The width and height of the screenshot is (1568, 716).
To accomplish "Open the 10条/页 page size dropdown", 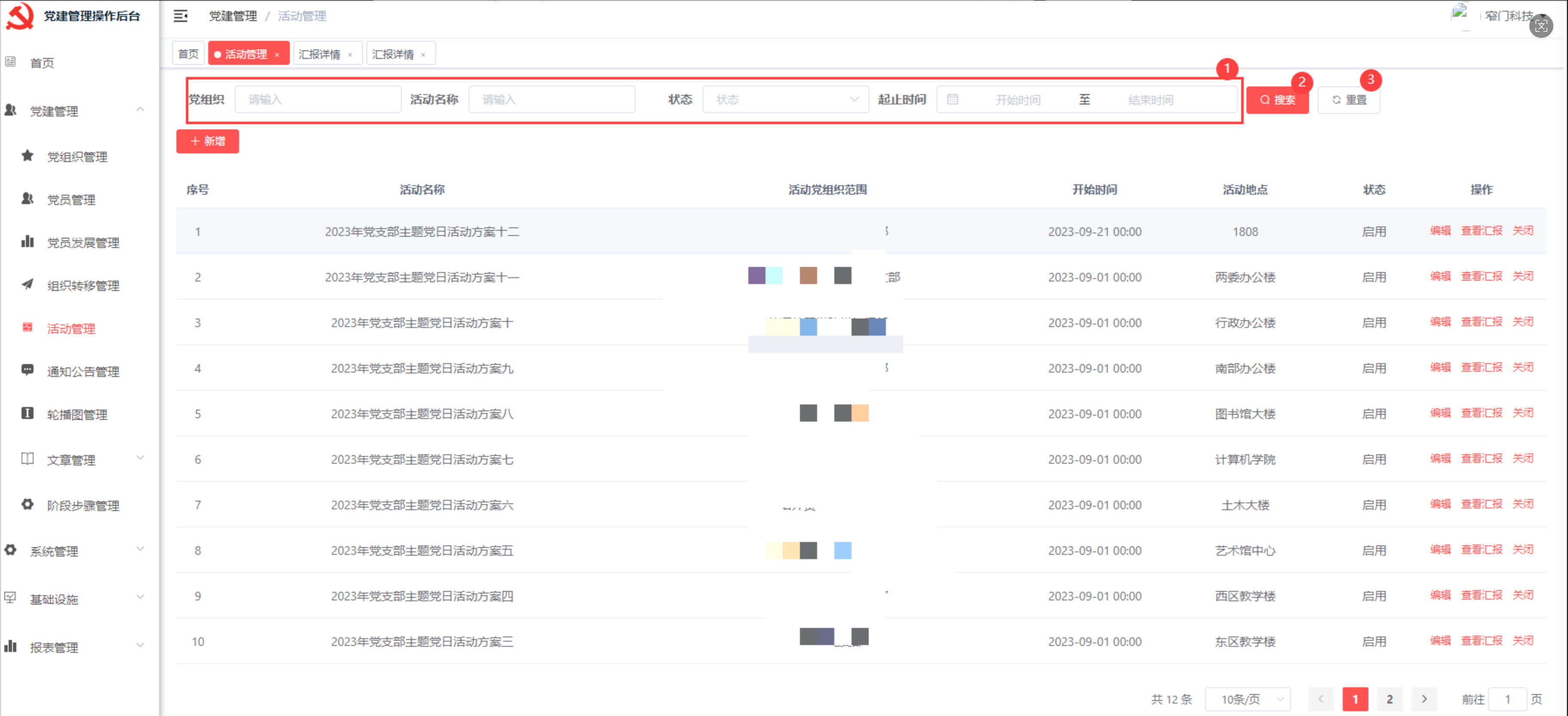I will (x=1247, y=699).
